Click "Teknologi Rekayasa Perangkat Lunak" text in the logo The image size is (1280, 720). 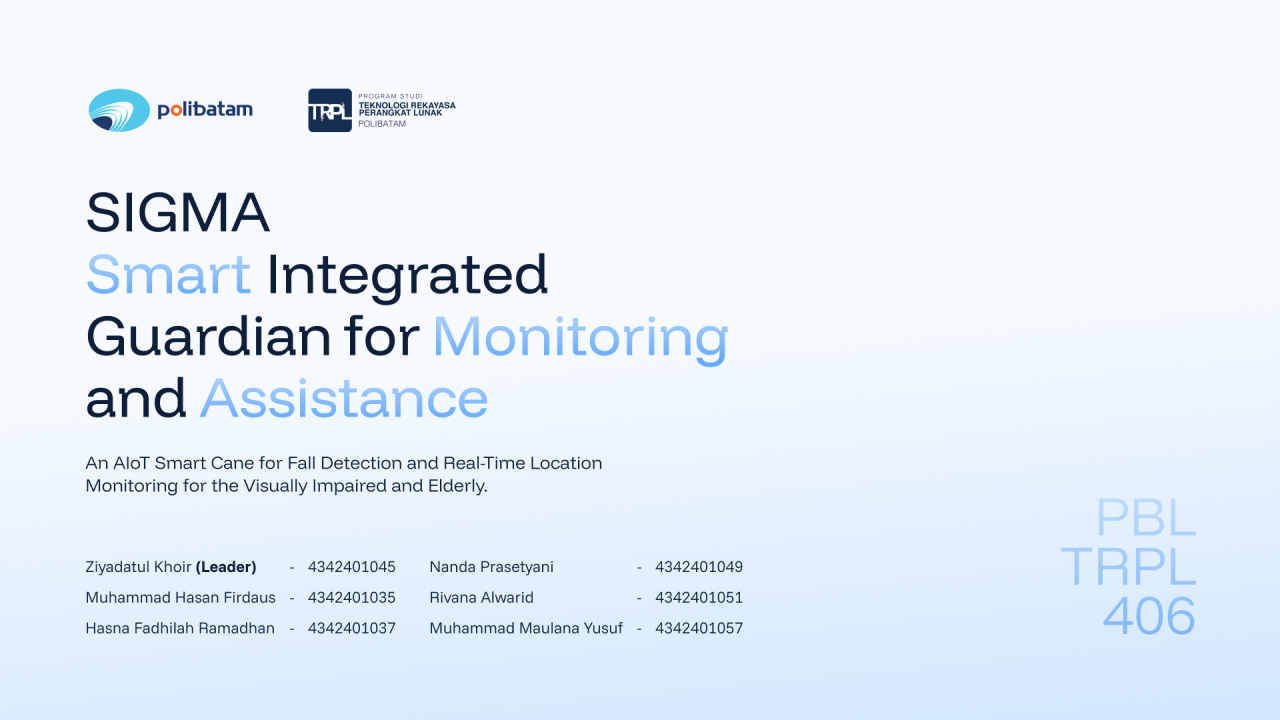click(x=406, y=109)
